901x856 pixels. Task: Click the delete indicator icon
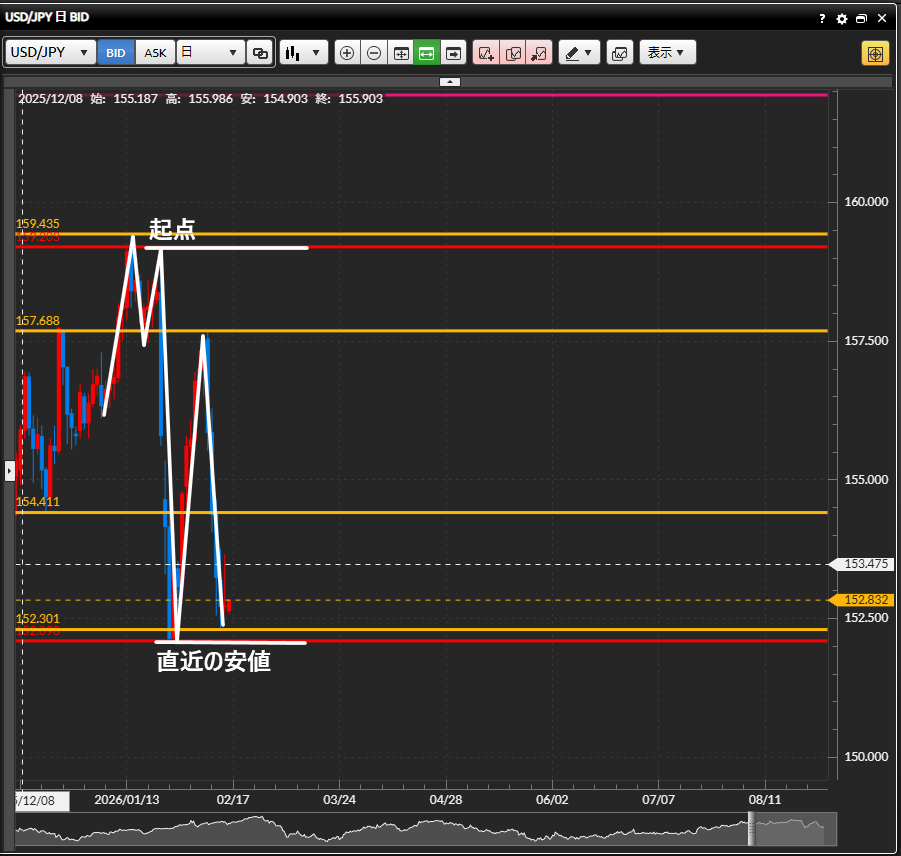[539, 53]
